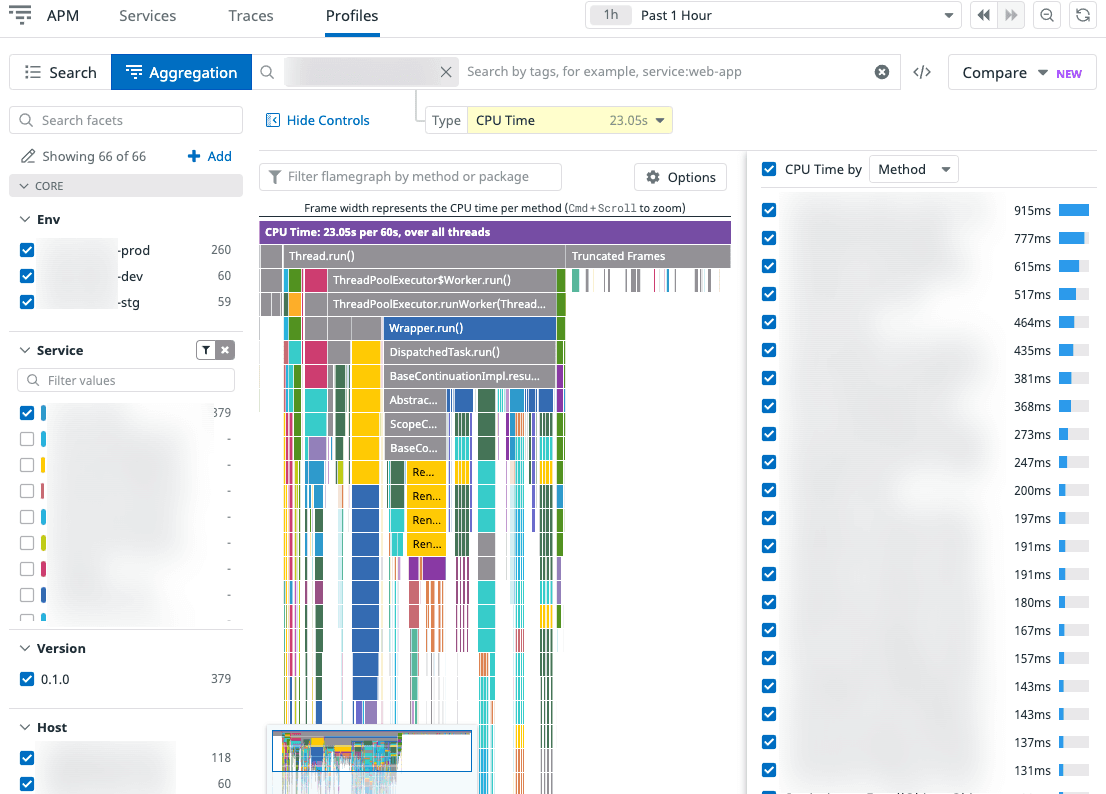Open the Past 1 Hour time dropdown
This screenshot has height=794, width=1106.
point(773,16)
